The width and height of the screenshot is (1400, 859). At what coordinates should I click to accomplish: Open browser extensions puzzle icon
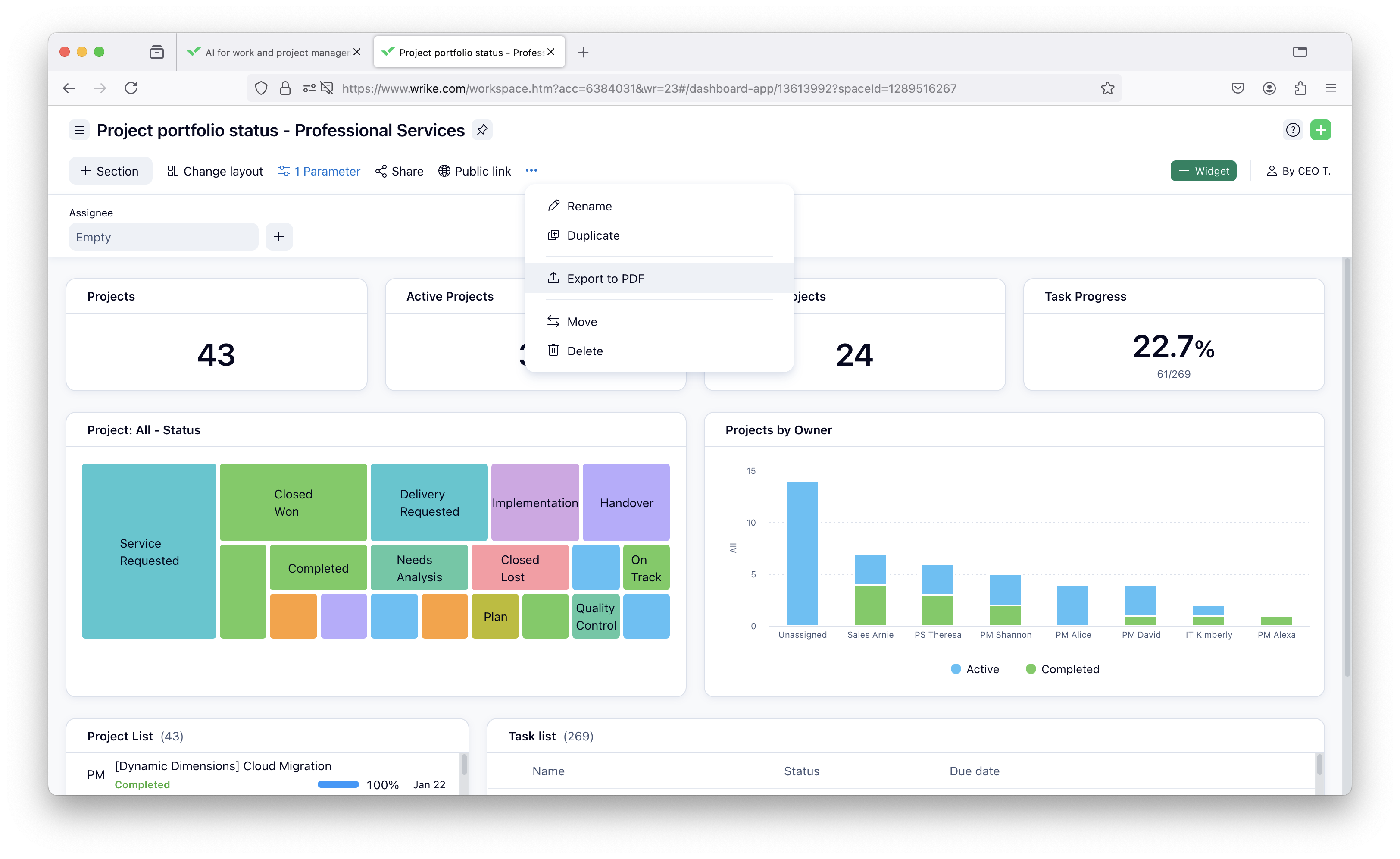click(x=1300, y=88)
